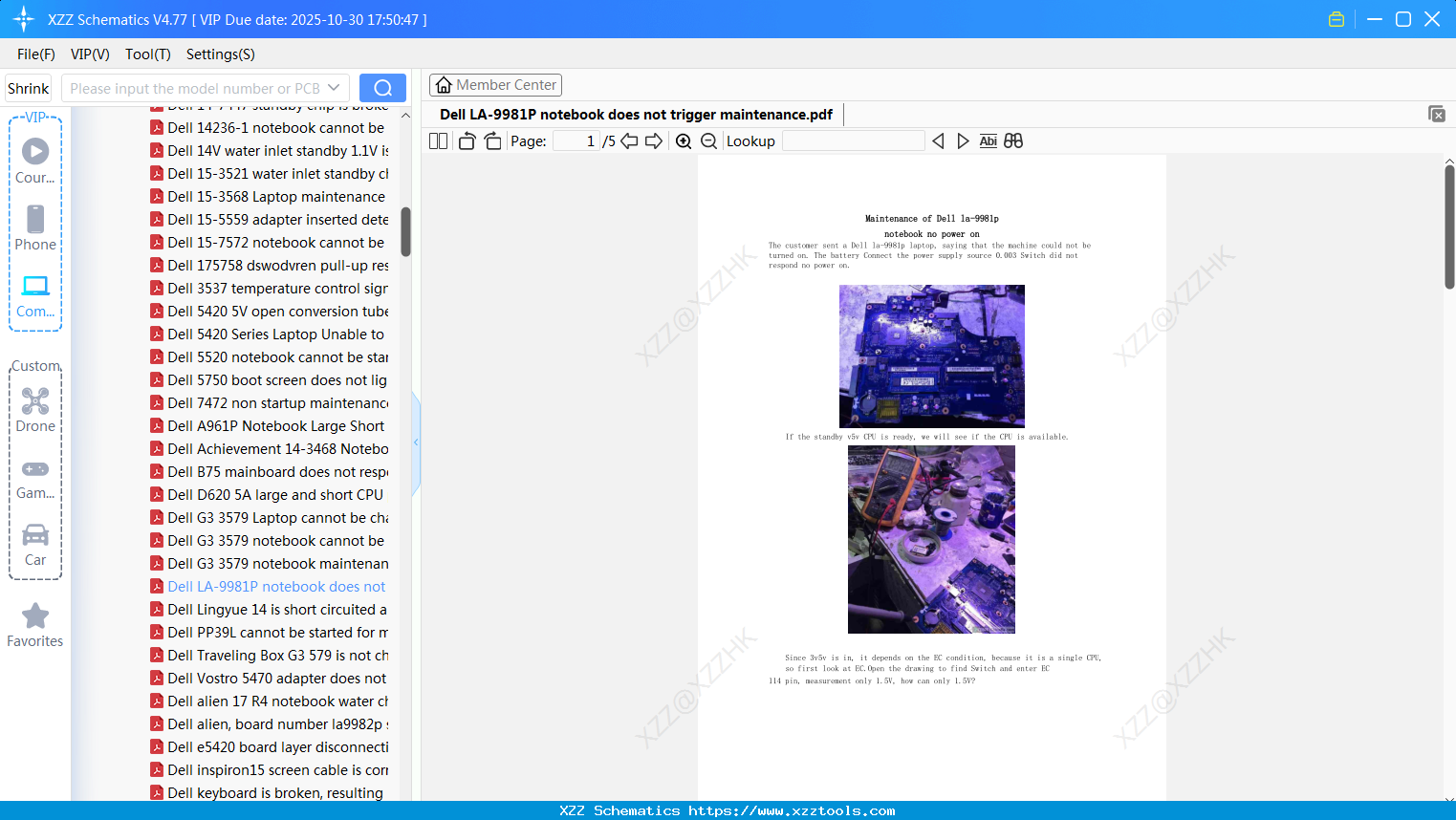Viewport: 1456px width, 820px height.
Task: Open the Tool(T) menu
Action: pos(148,54)
